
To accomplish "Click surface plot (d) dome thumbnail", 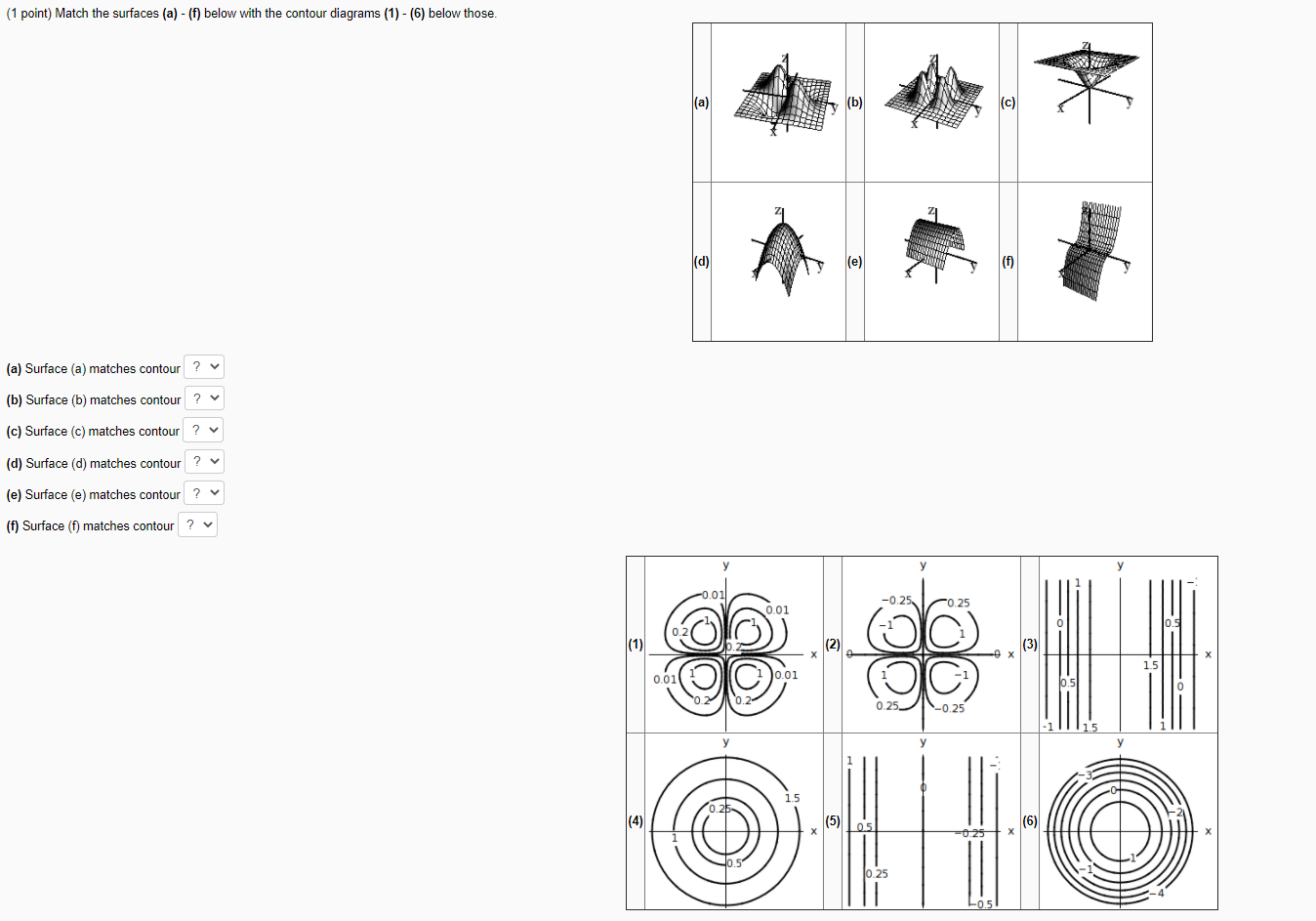I will [x=778, y=262].
